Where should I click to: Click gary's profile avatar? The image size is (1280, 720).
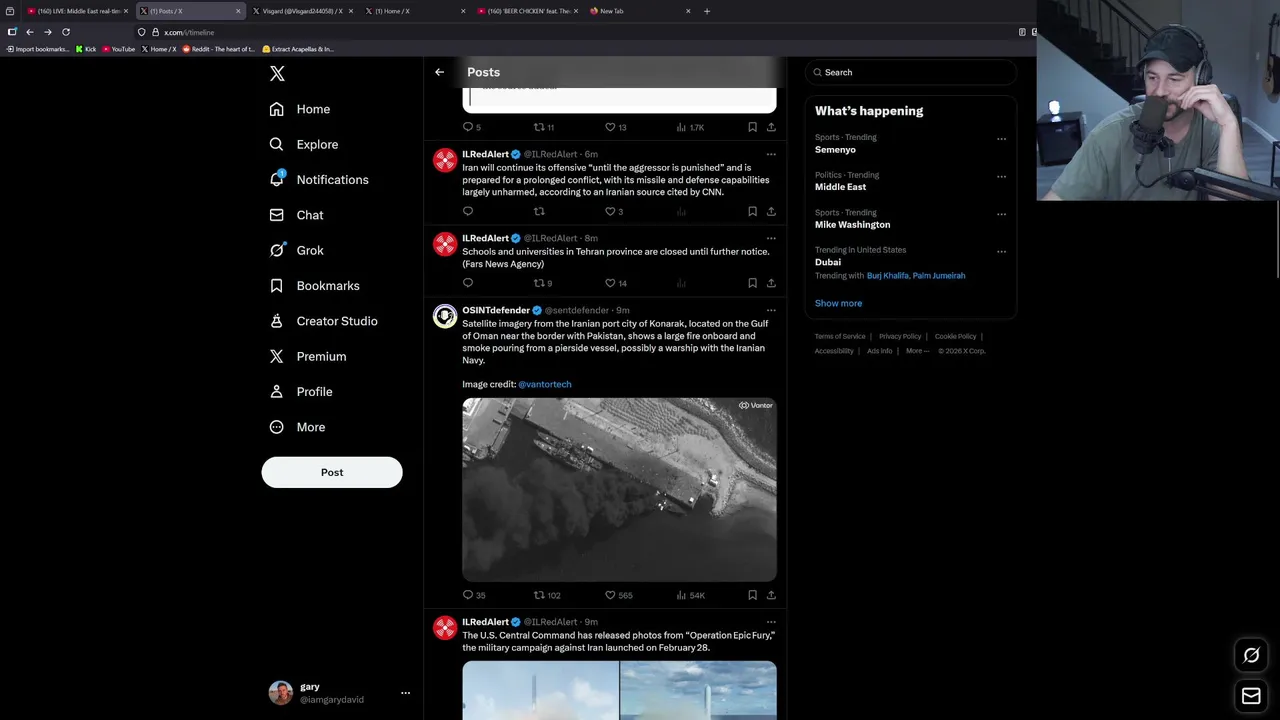(281, 692)
